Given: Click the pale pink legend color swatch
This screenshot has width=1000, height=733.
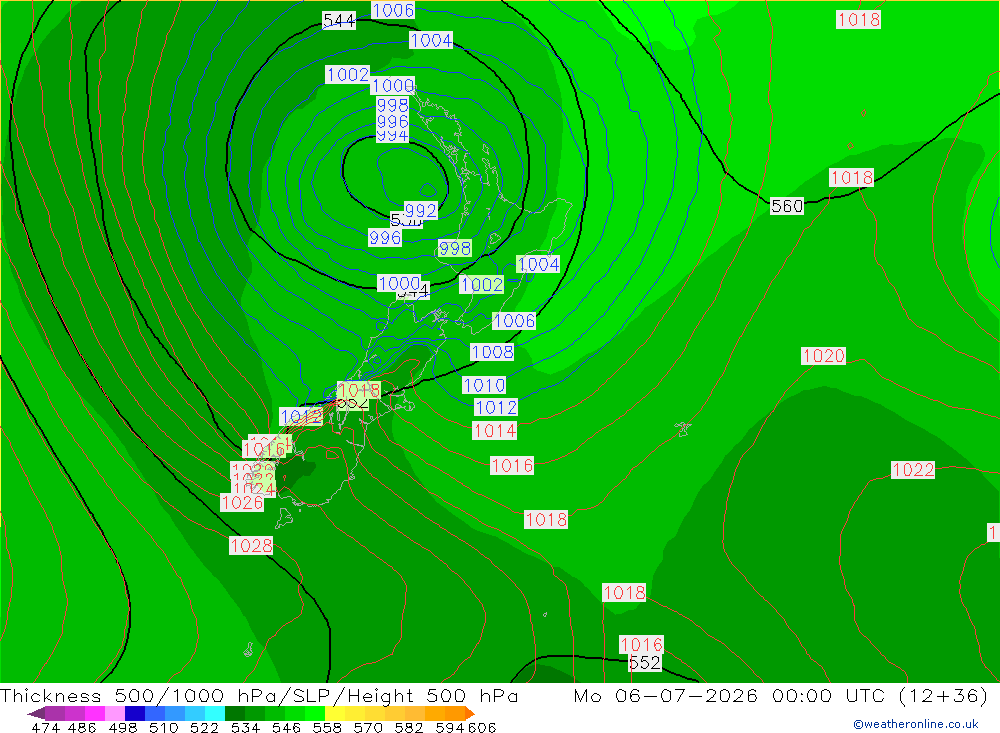Looking at the screenshot, I should [x=115, y=713].
